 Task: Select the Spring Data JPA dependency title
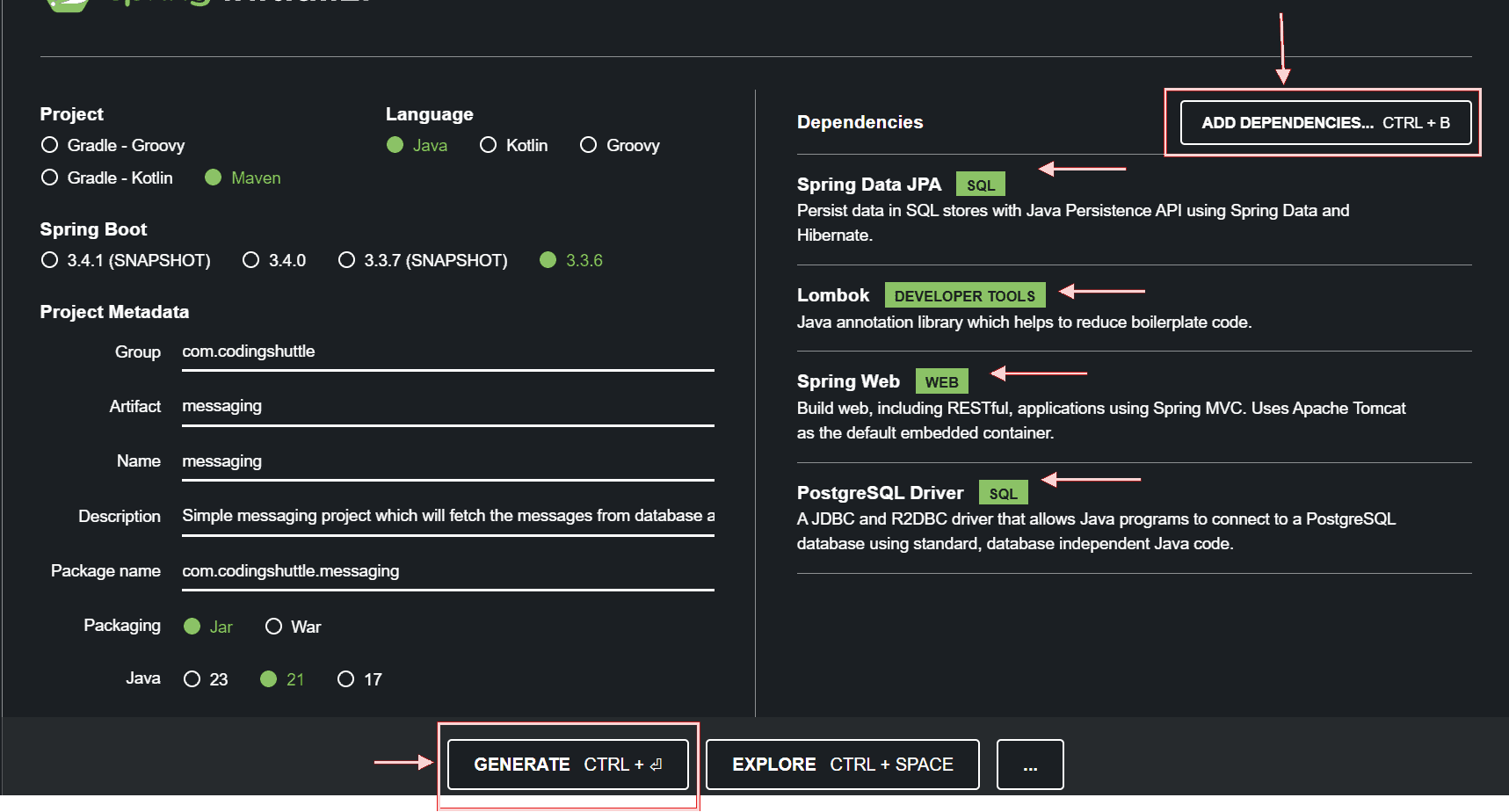pyautogui.click(x=868, y=185)
